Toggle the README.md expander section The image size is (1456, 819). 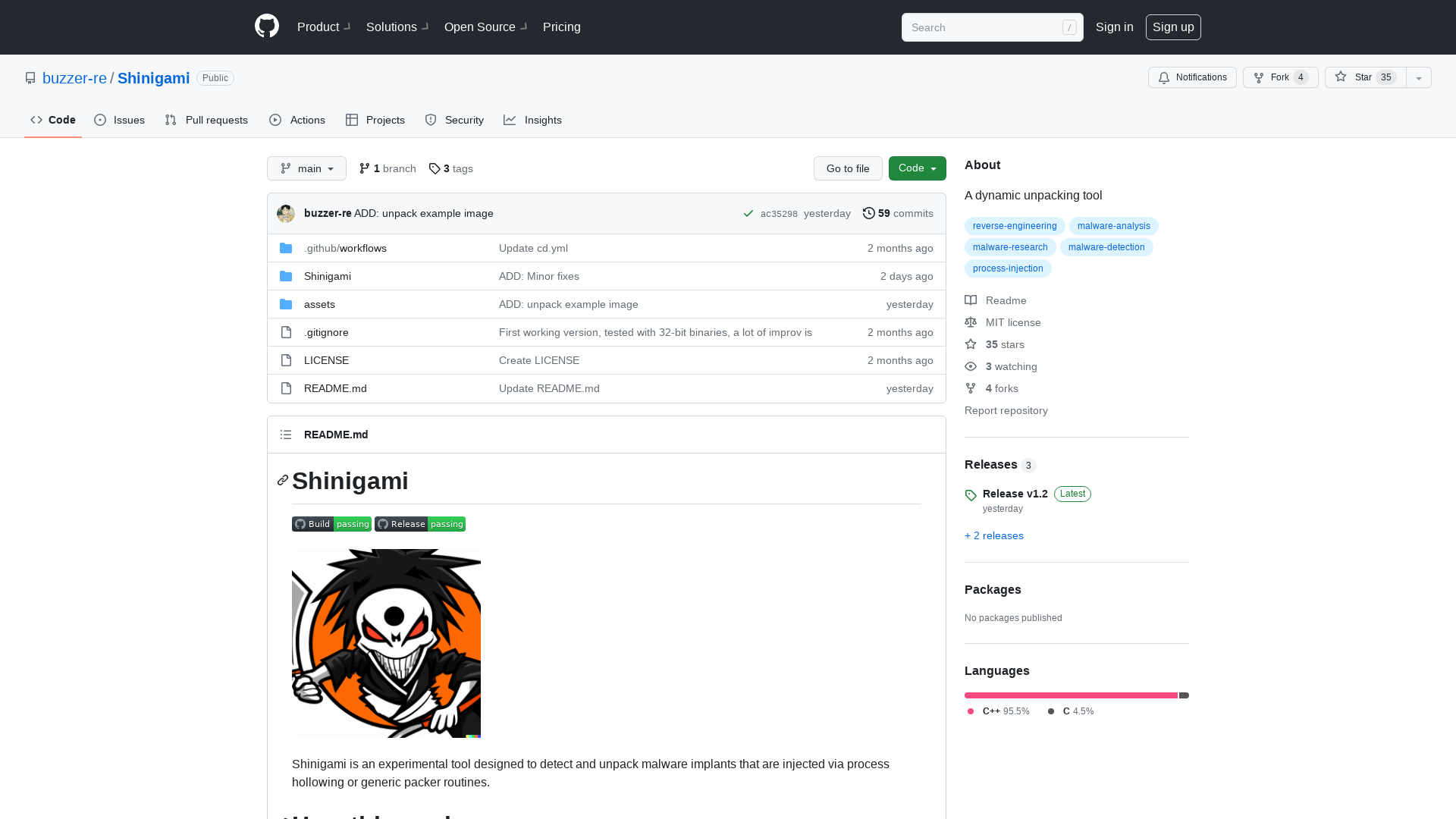285,435
